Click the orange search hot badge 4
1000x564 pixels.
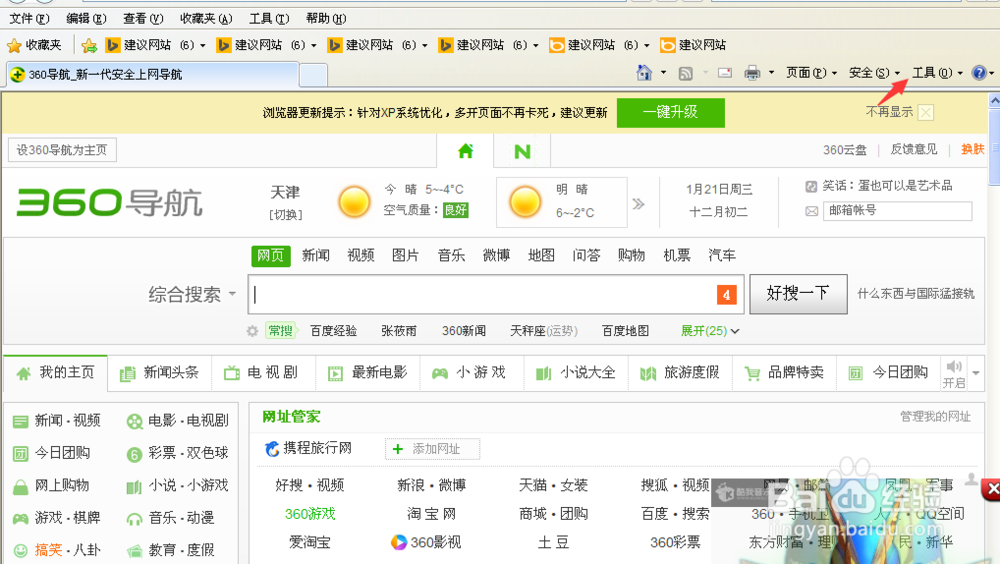726,295
